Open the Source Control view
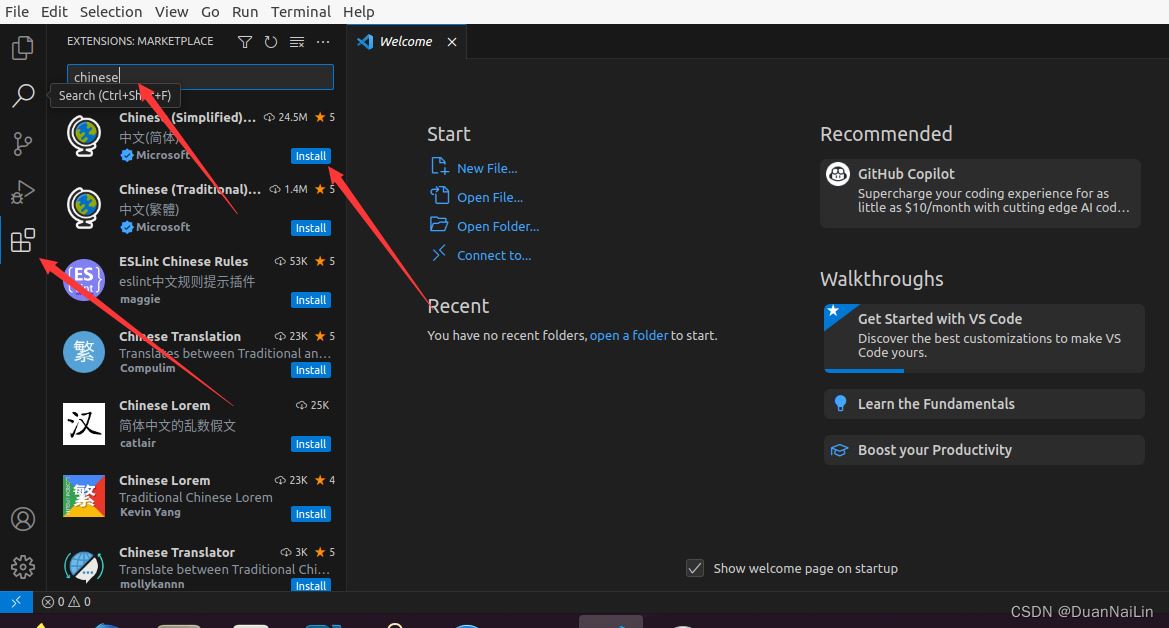This screenshot has width=1169, height=628. 22,144
